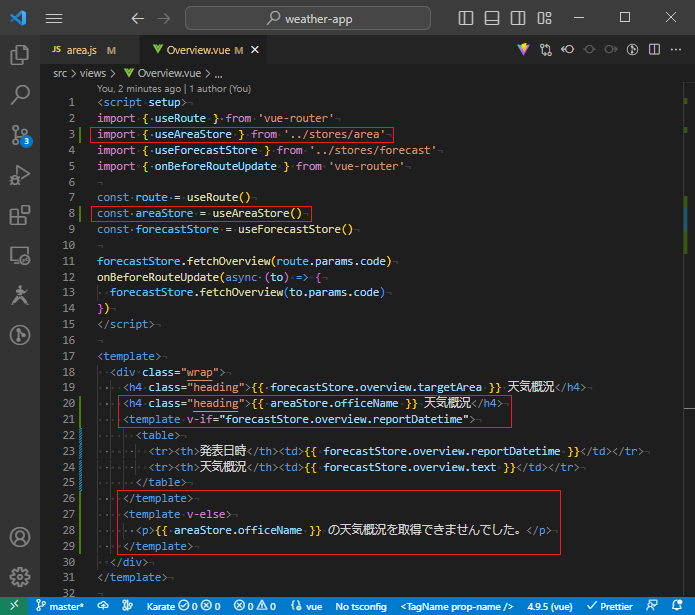This screenshot has width=695, height=615.
Task: Toggle the primary side bar layout
Action: [466, 18]
